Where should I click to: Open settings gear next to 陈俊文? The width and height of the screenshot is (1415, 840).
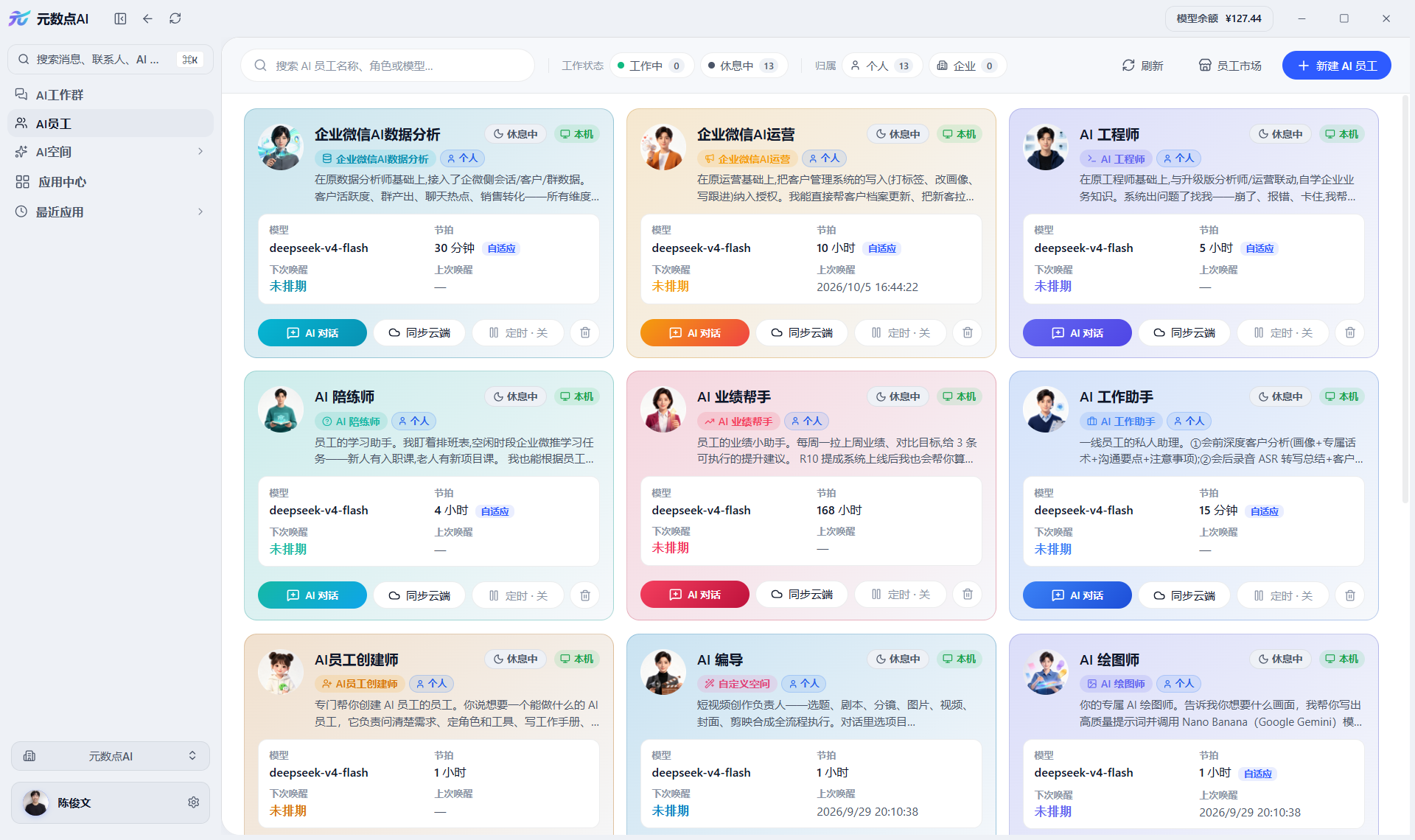click(193, 802)
